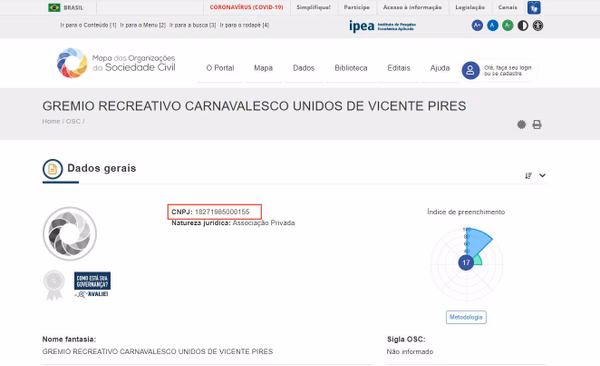Click 'Ir para o Conteúdo [1]' link
Image resolution: width=600 pixels, height=366 pixels.
(x=88, y=25)
